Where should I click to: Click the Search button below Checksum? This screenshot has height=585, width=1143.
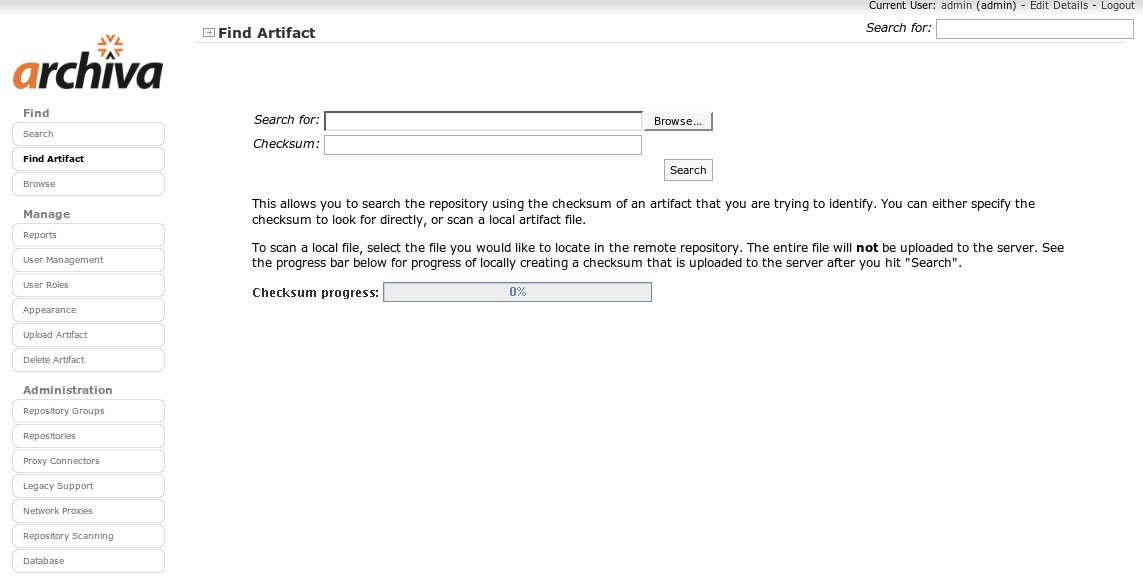688,170
